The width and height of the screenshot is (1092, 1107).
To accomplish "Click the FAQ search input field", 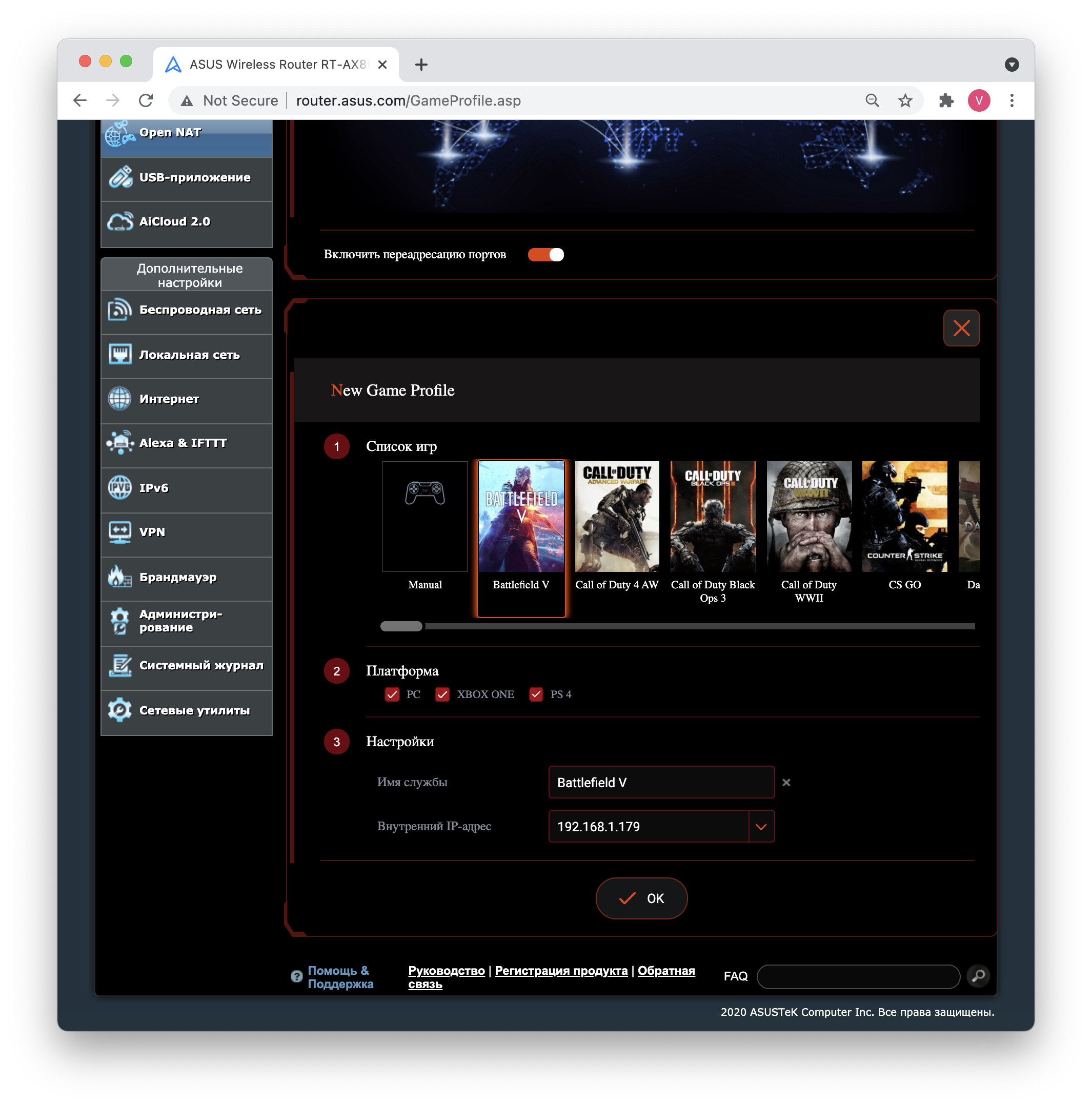I will [x=858, y=976].
